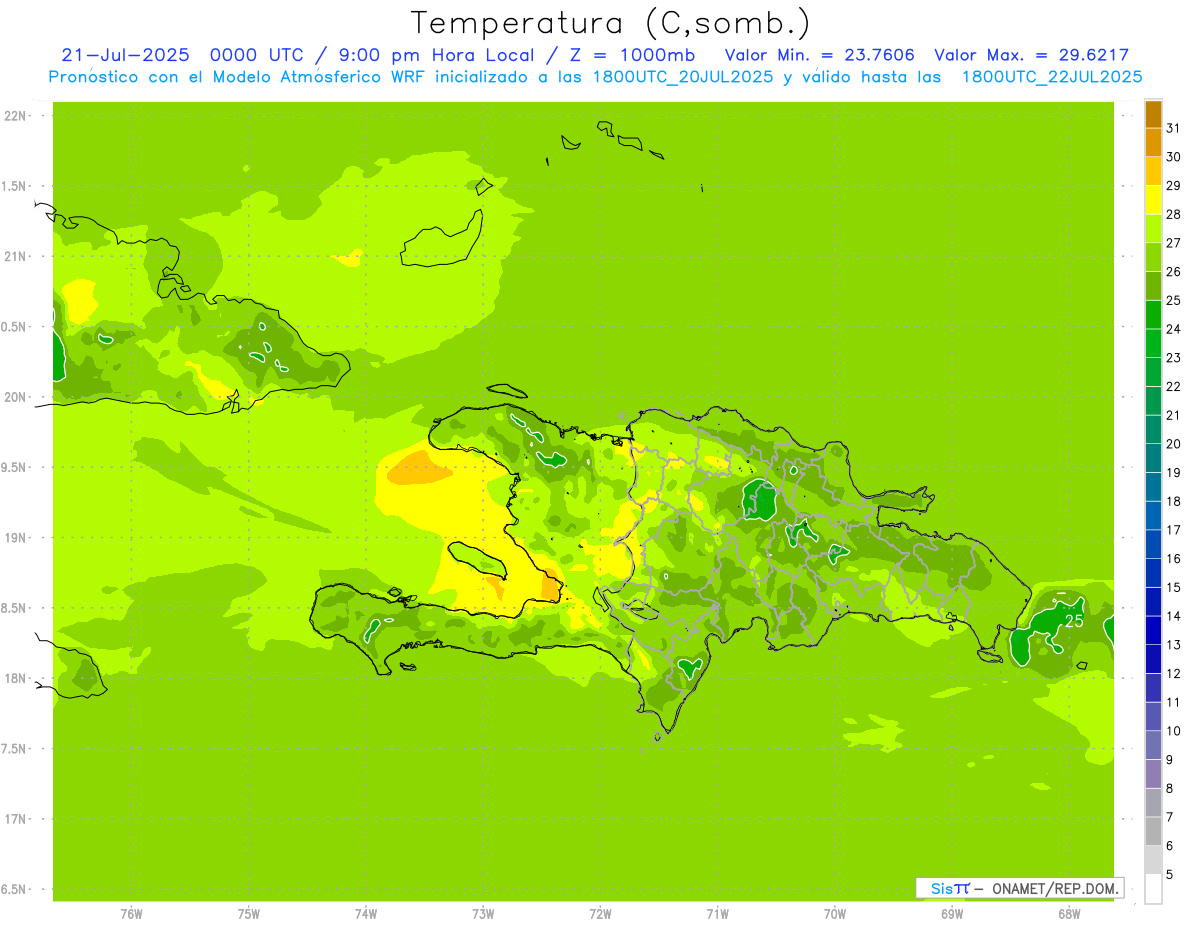The height and width of the screenshot is (927, 1200).
Task: Click the "20N" latitude axis label
Action: [15, 397]
